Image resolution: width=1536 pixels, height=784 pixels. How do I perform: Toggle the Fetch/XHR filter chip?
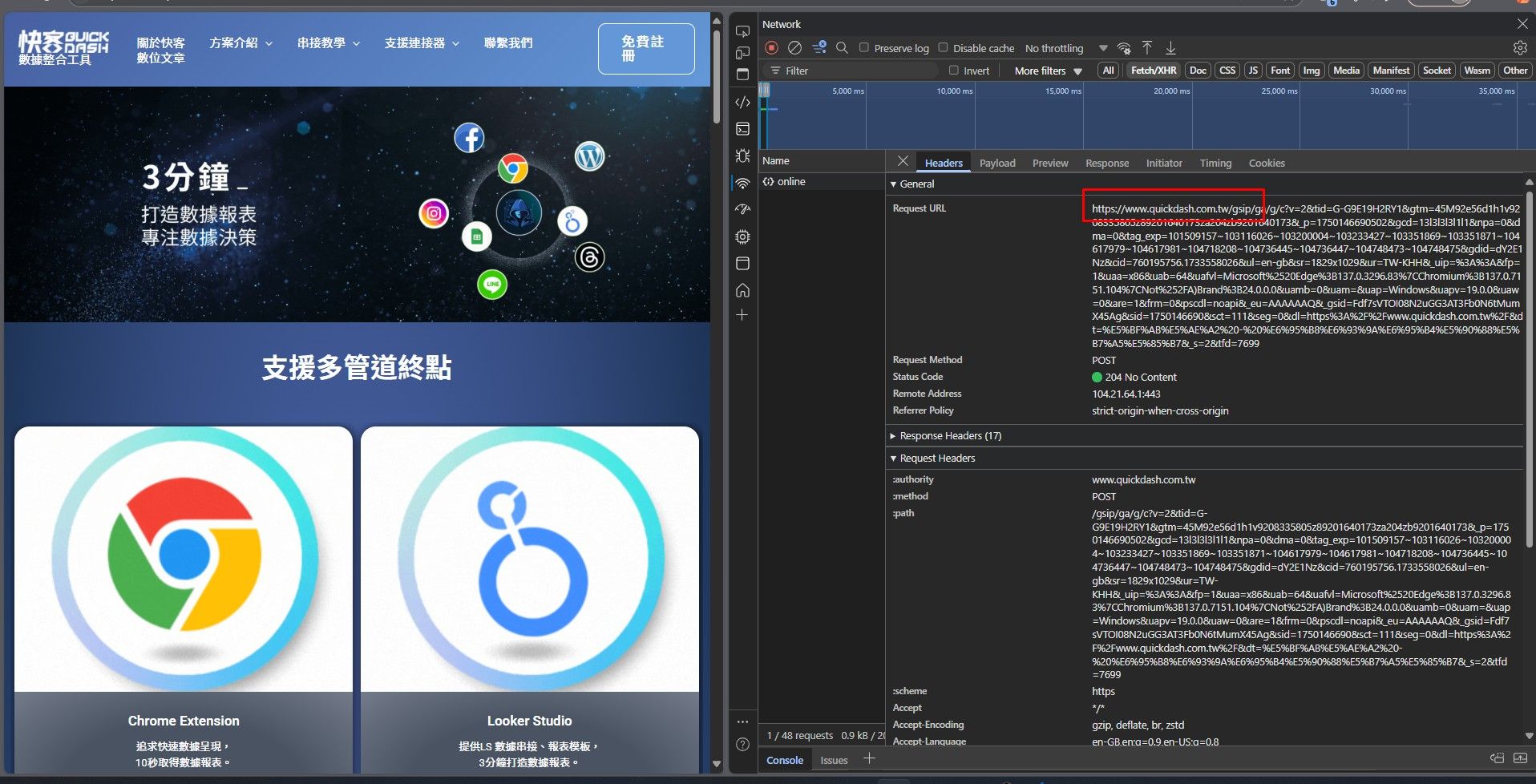[x=1154, y=71]
